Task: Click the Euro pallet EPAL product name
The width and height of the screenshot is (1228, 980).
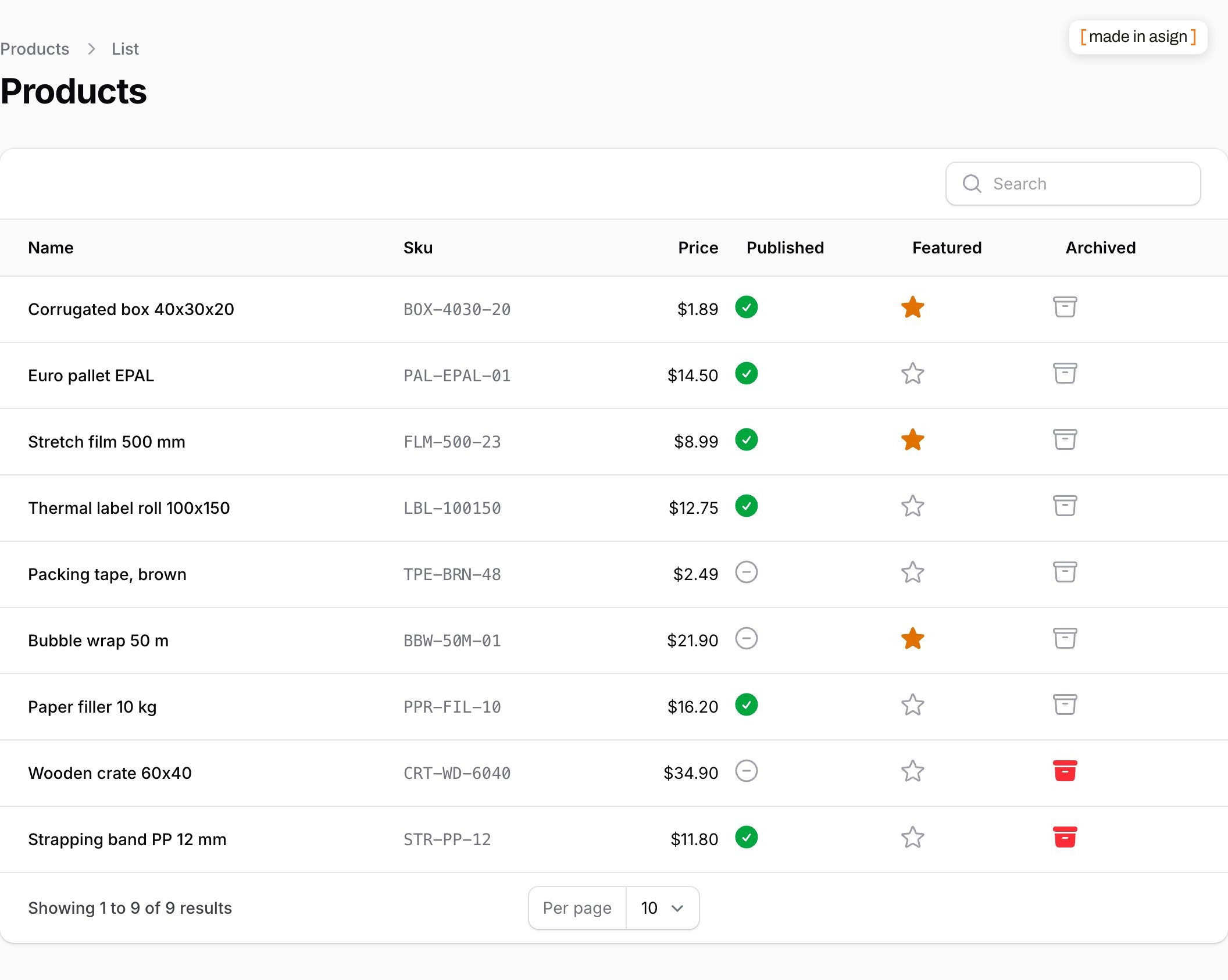Action: click(x=91, y=375)
